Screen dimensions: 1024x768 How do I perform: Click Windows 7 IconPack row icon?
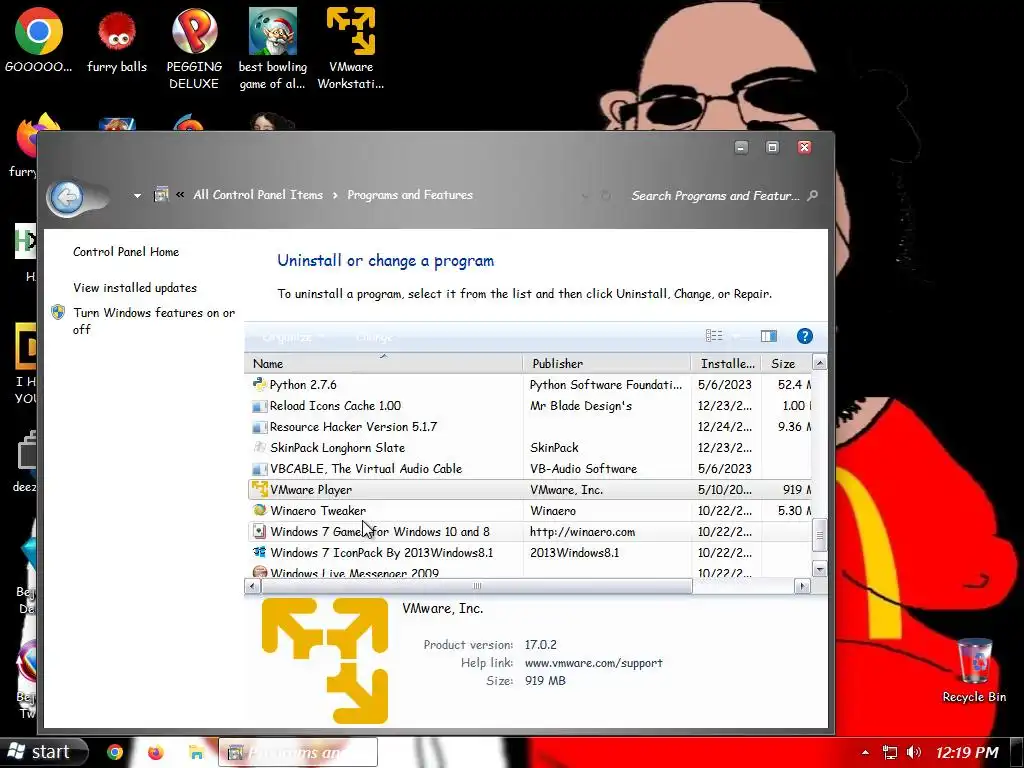coord(259,552)
